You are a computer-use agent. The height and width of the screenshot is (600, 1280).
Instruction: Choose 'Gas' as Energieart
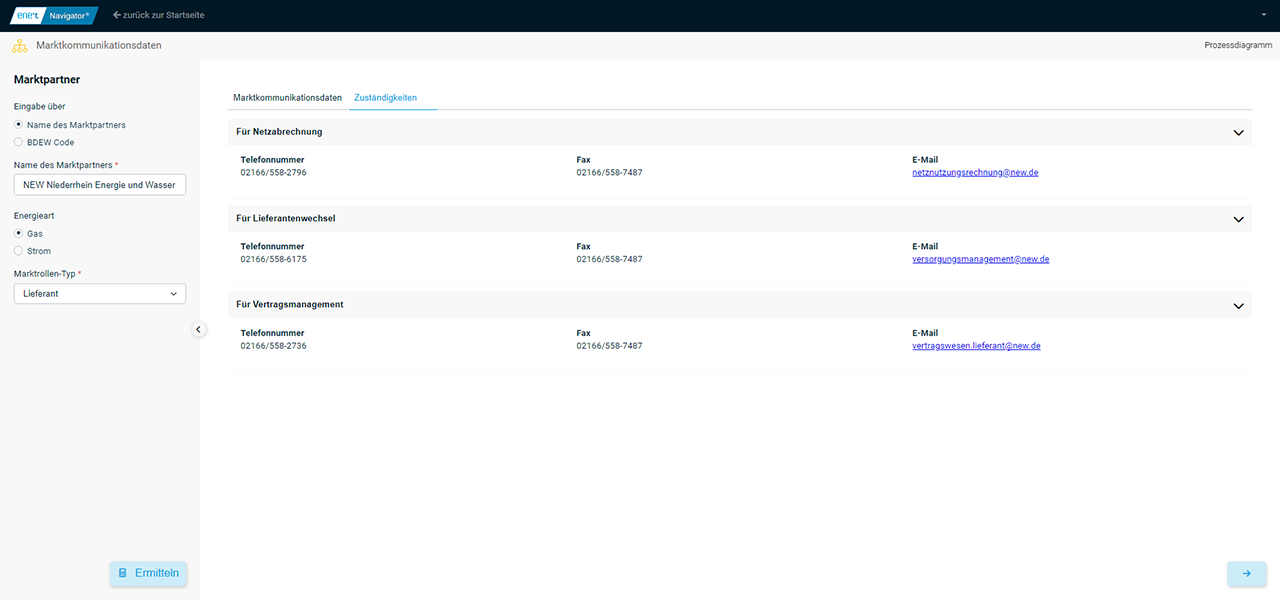pos(19,233)
